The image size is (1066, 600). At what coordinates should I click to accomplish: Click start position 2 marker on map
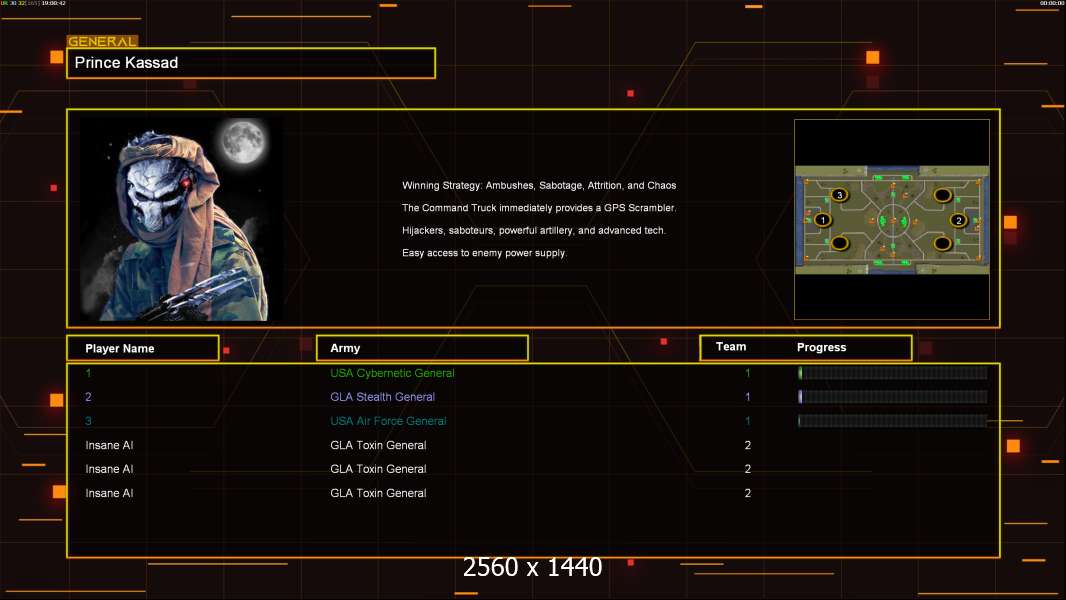click(959, 220)
